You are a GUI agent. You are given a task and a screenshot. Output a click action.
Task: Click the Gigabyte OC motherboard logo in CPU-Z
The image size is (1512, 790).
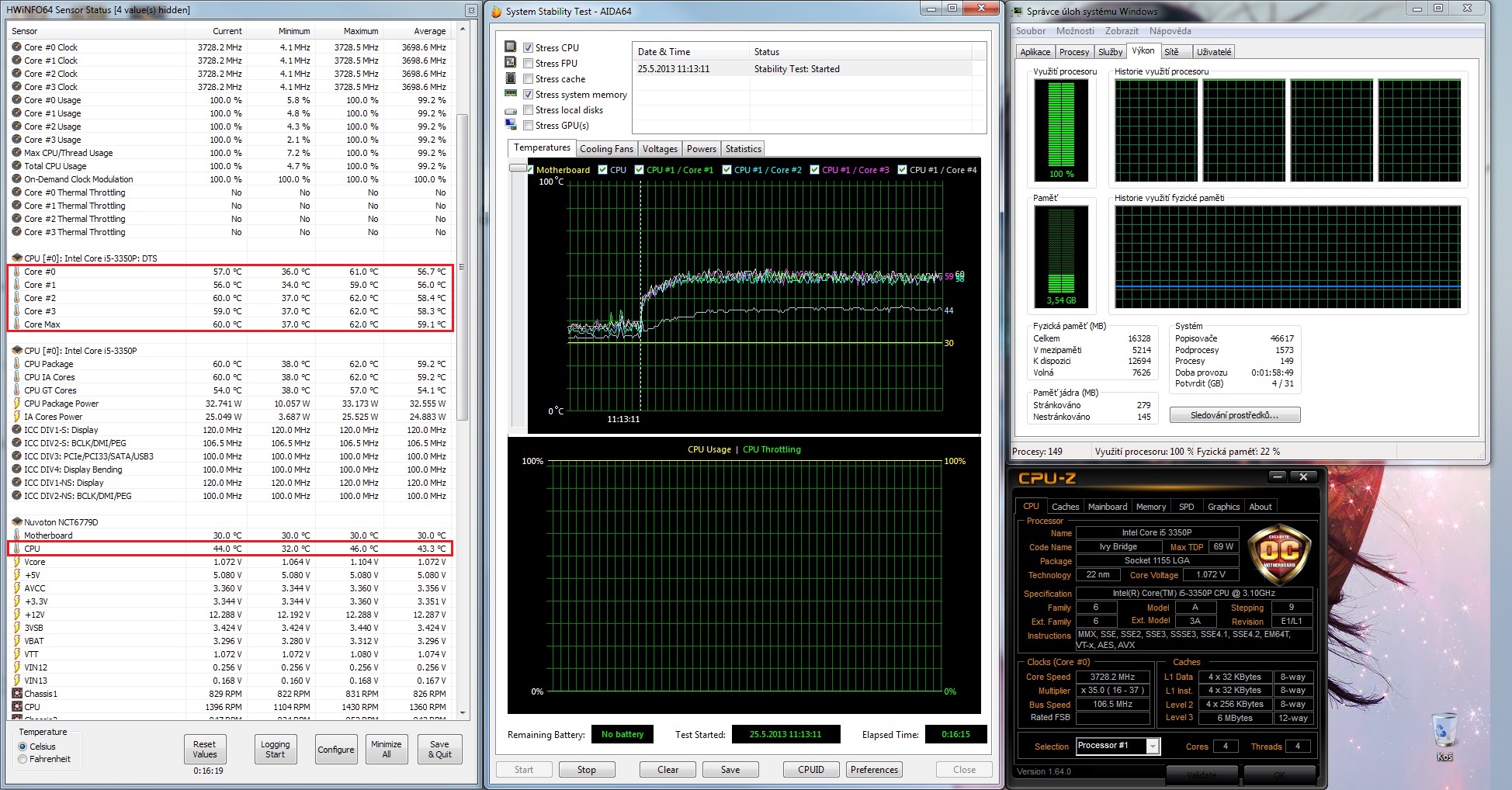click(1278, 553)
